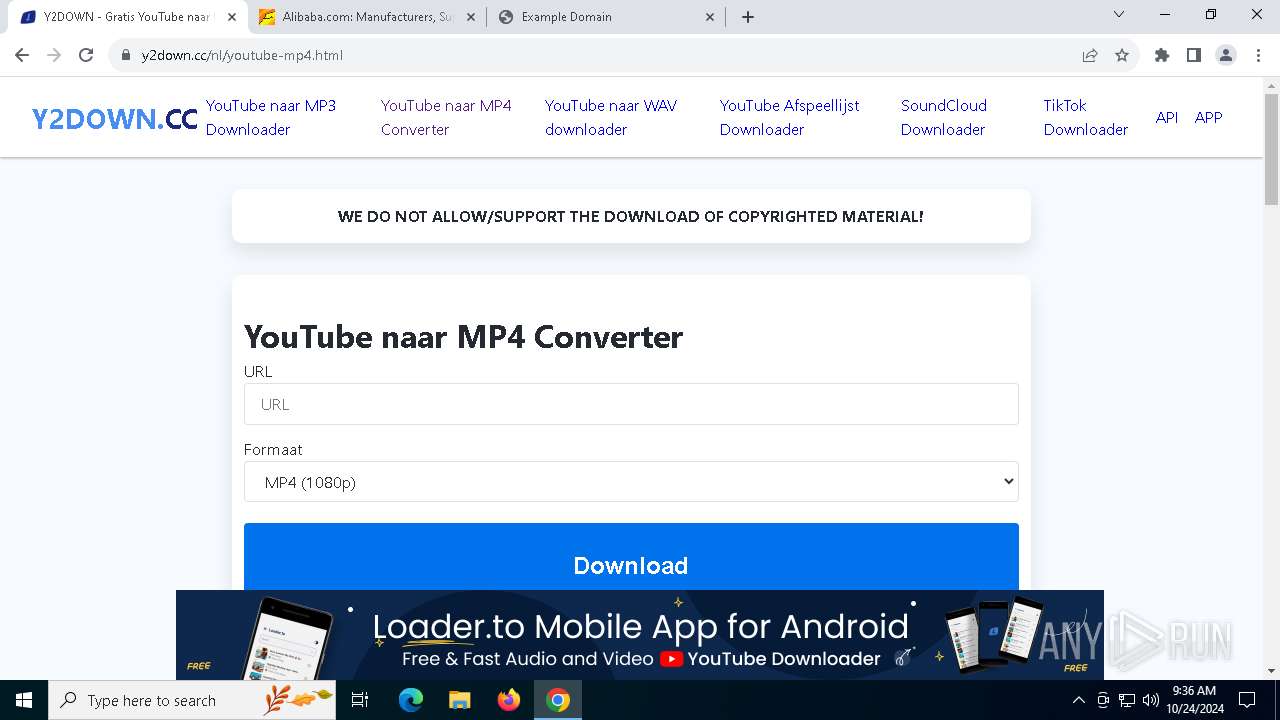This screenshot has width=1280, height=720.
Task: Open the tab search chevron in Chrome
Action: point(1119,15)
